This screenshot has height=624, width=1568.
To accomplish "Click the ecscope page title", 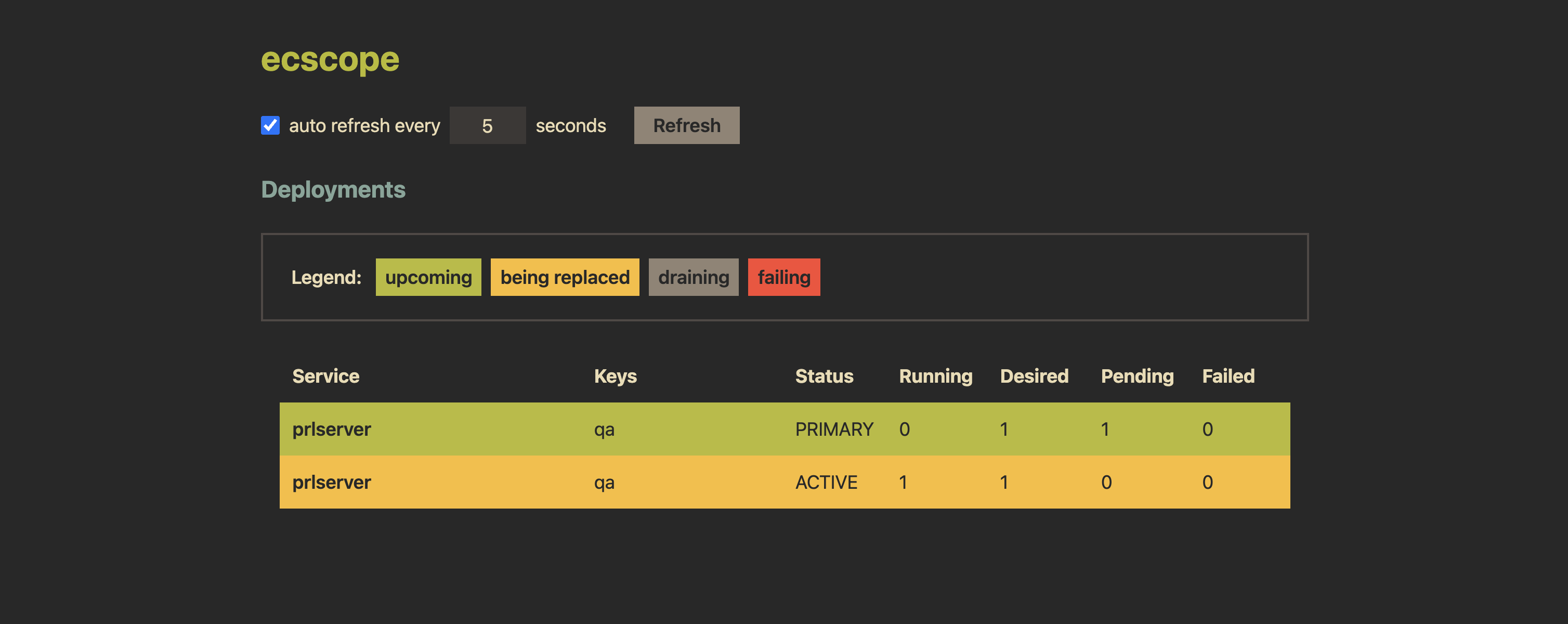I will [x=330, y=59].
